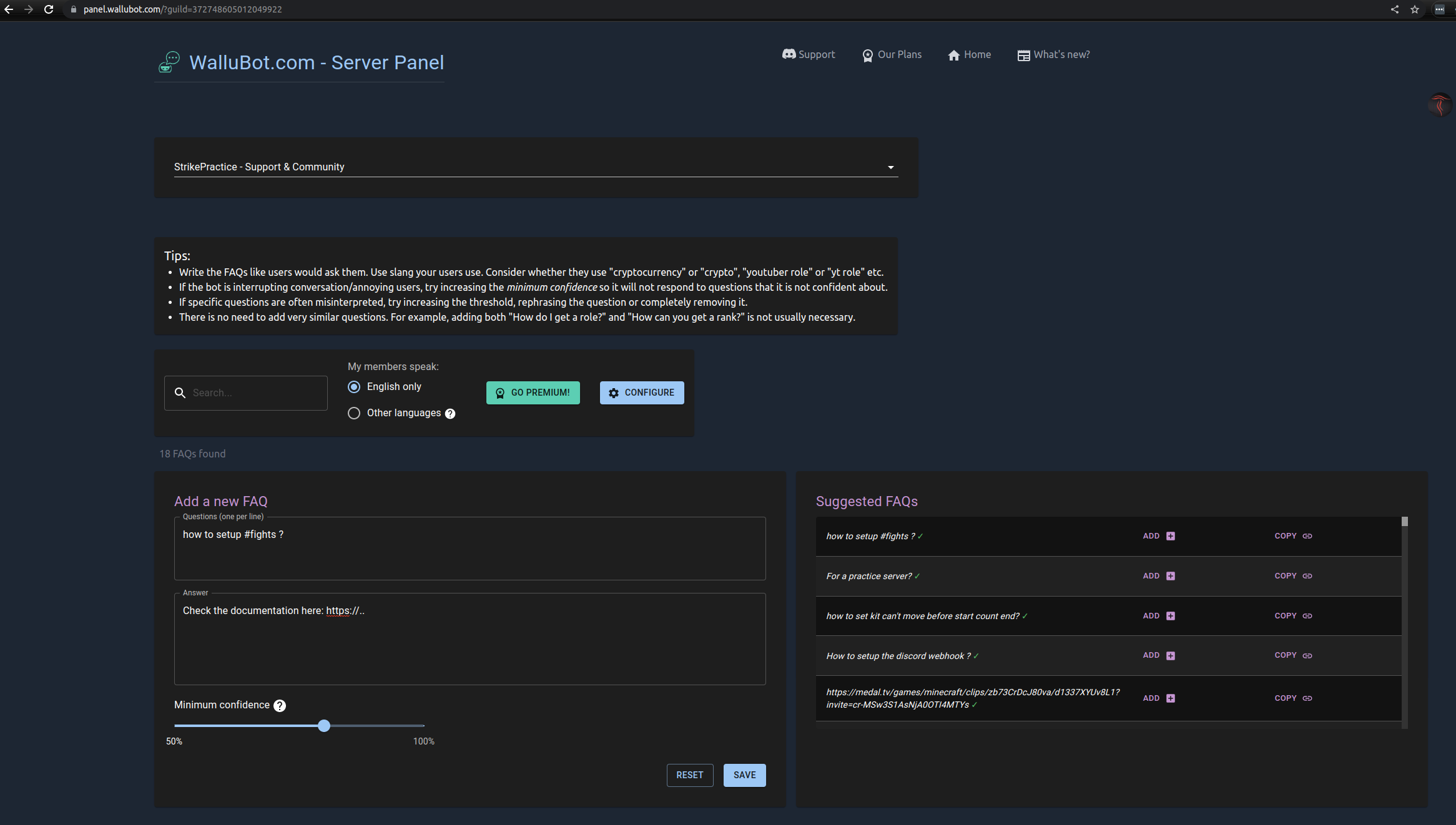
Task: Click the site lock icon
Action: click(73, 9)
